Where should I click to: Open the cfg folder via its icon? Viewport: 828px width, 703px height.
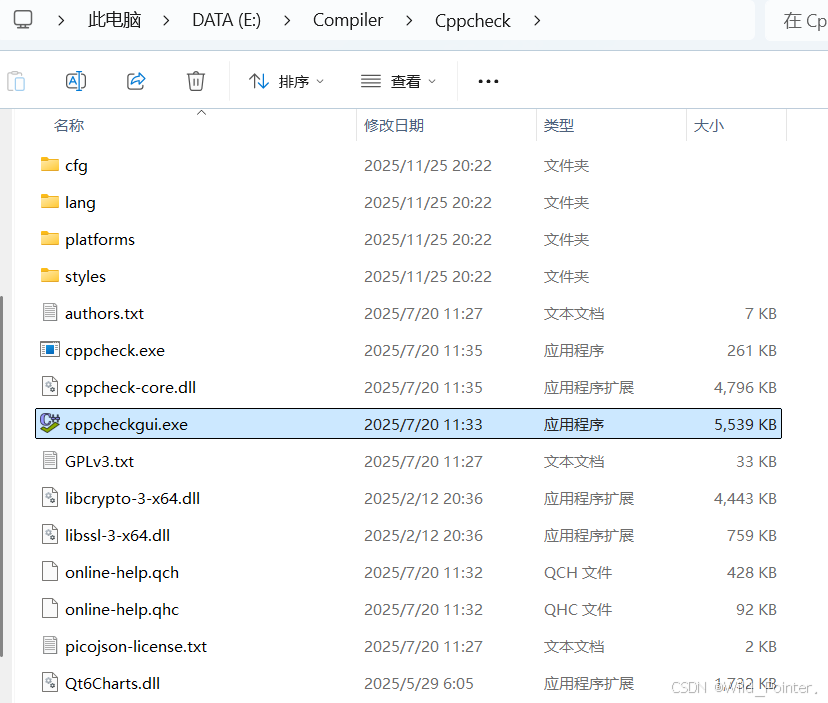(52, 165)
